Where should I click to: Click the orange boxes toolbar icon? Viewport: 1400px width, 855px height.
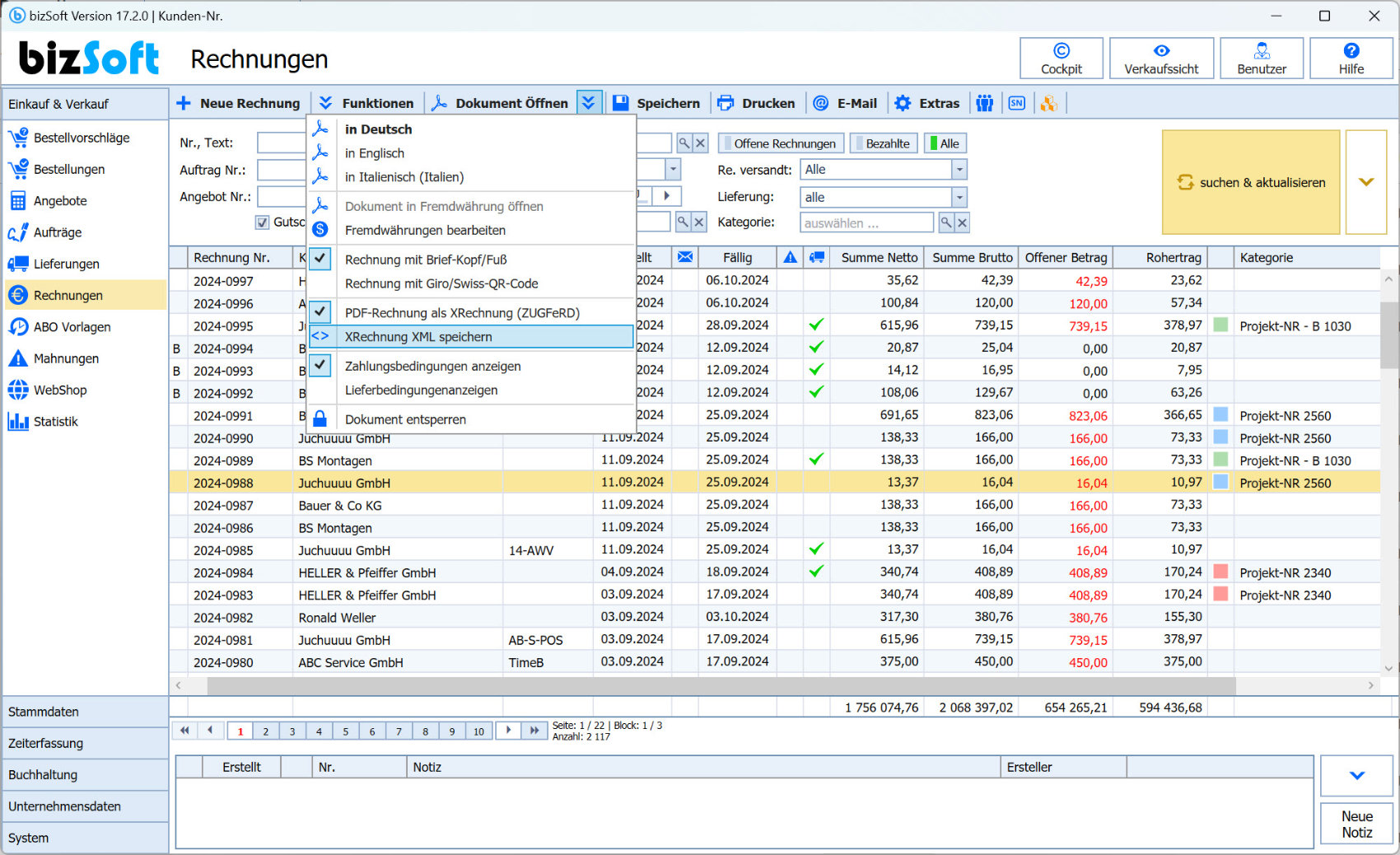(1048, 103)
